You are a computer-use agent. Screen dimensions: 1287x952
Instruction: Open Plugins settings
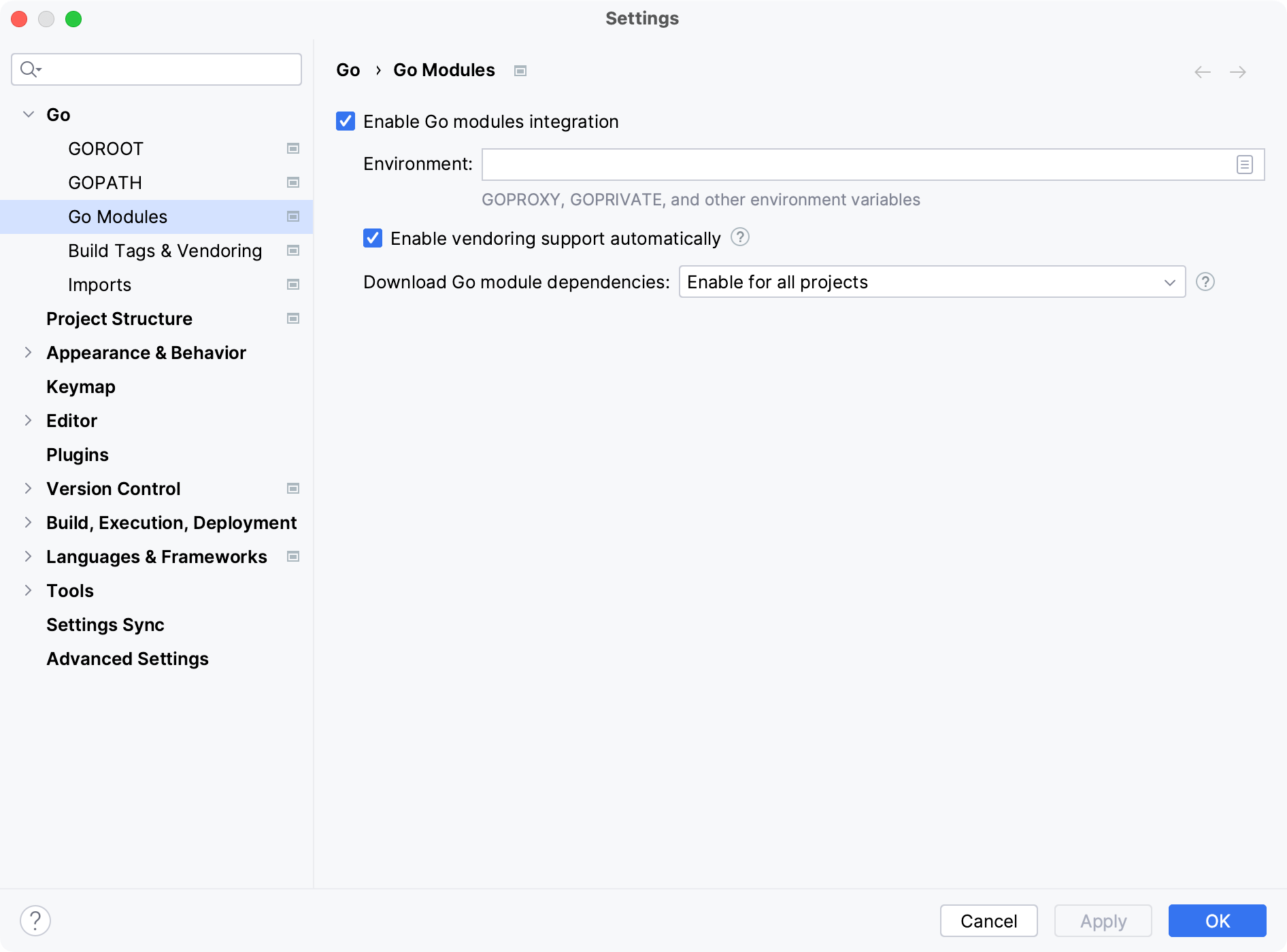pyautogui.click(x=156, y=454)
